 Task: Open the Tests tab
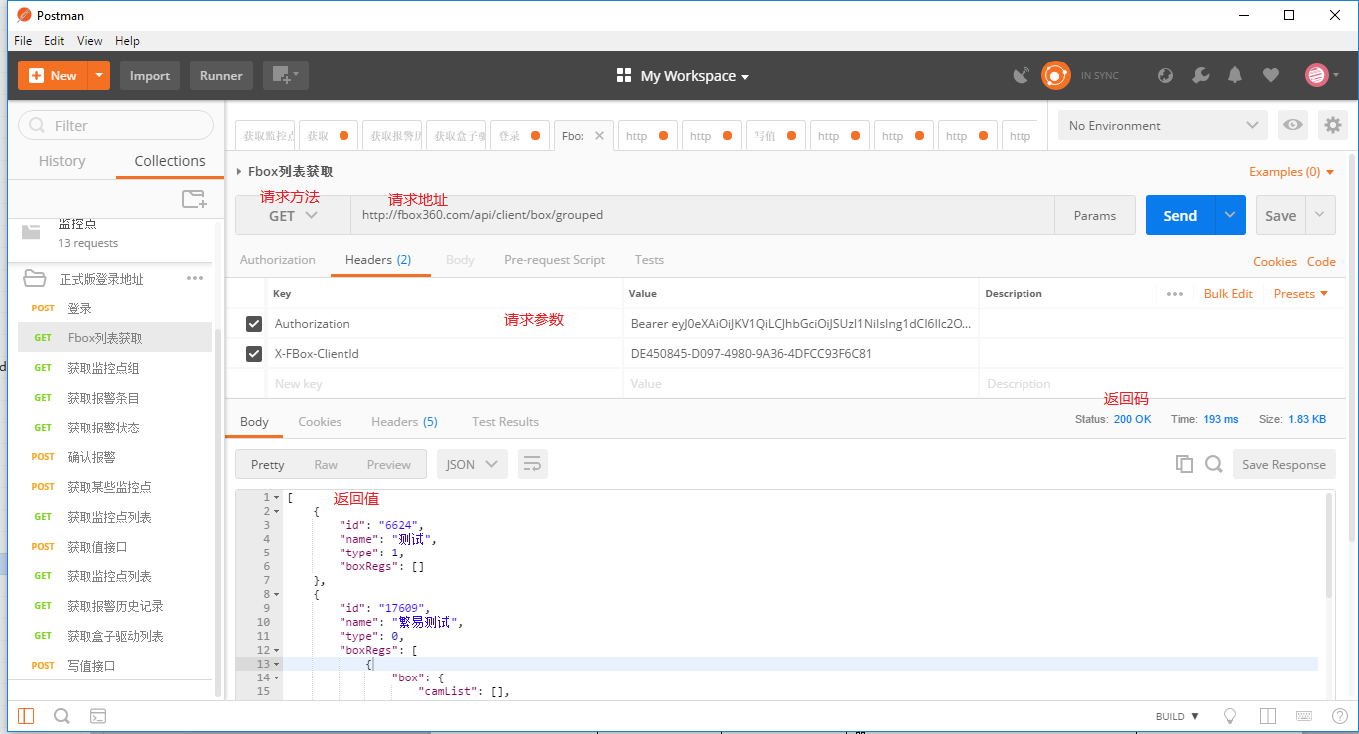[x=649, y=260]
